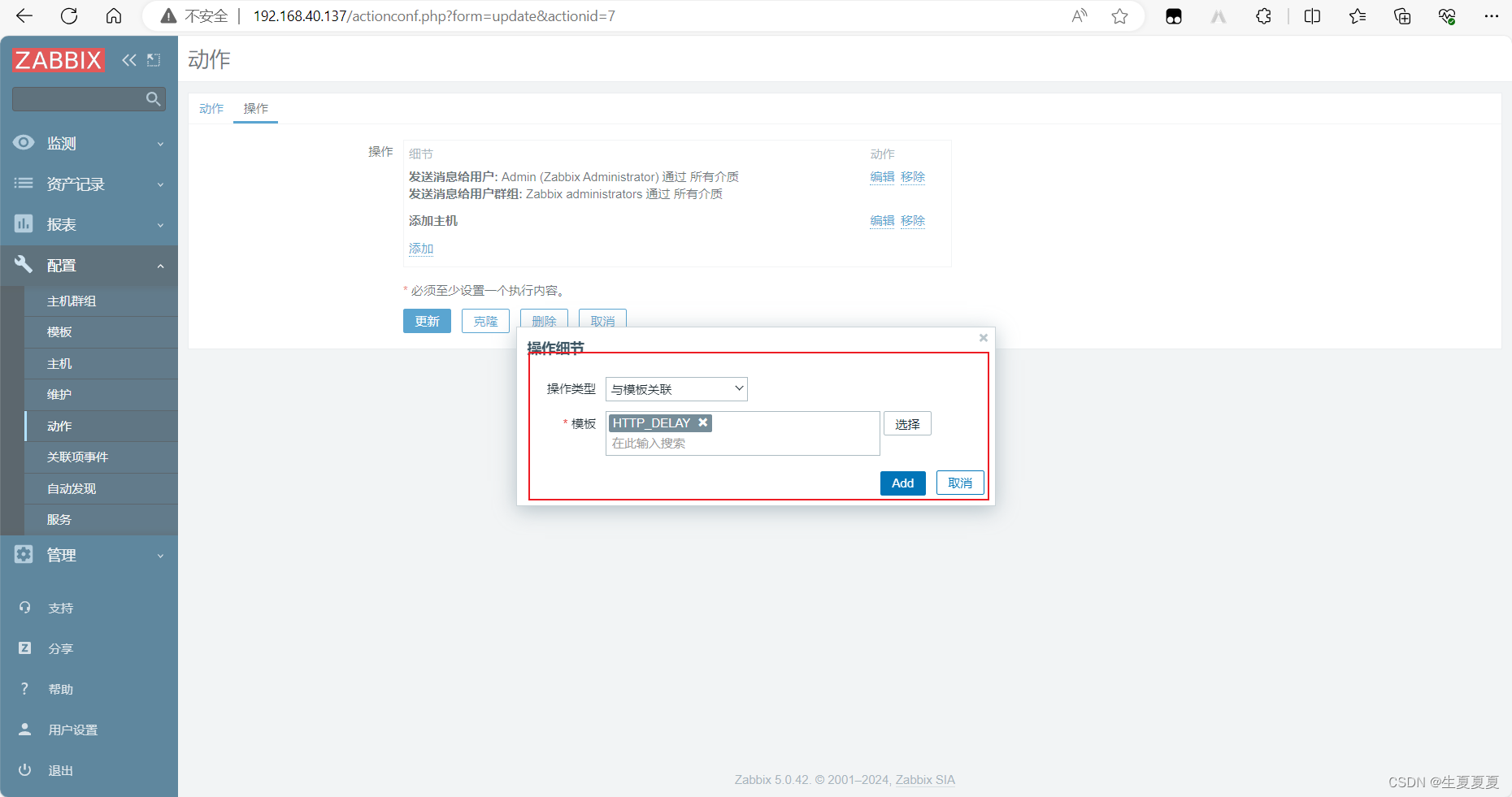1512x797 pixels.
Task: Open 支持 support link in sidebar
Action: (x=61, y=608)
